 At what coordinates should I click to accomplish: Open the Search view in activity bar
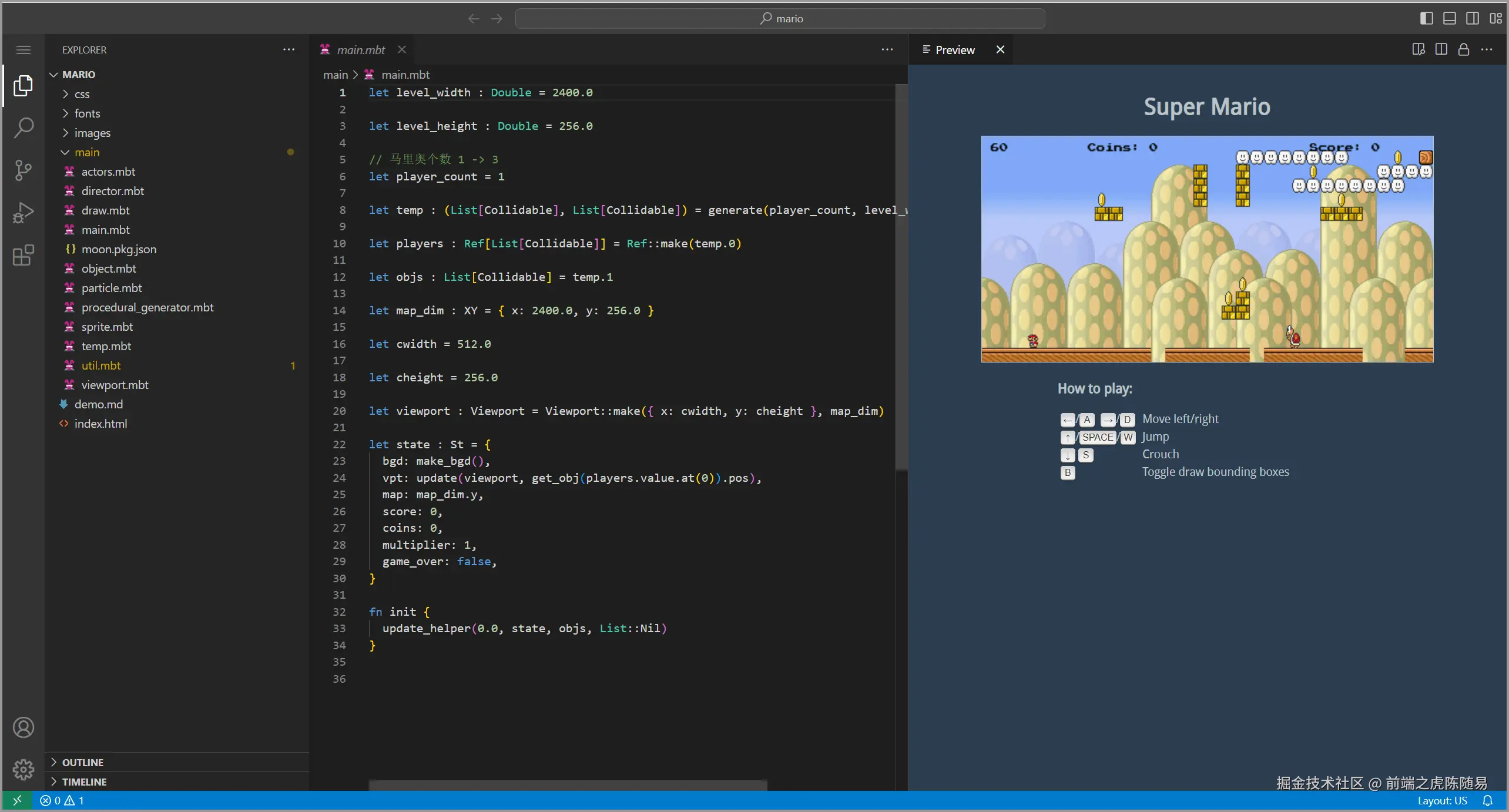click(24, 127)
